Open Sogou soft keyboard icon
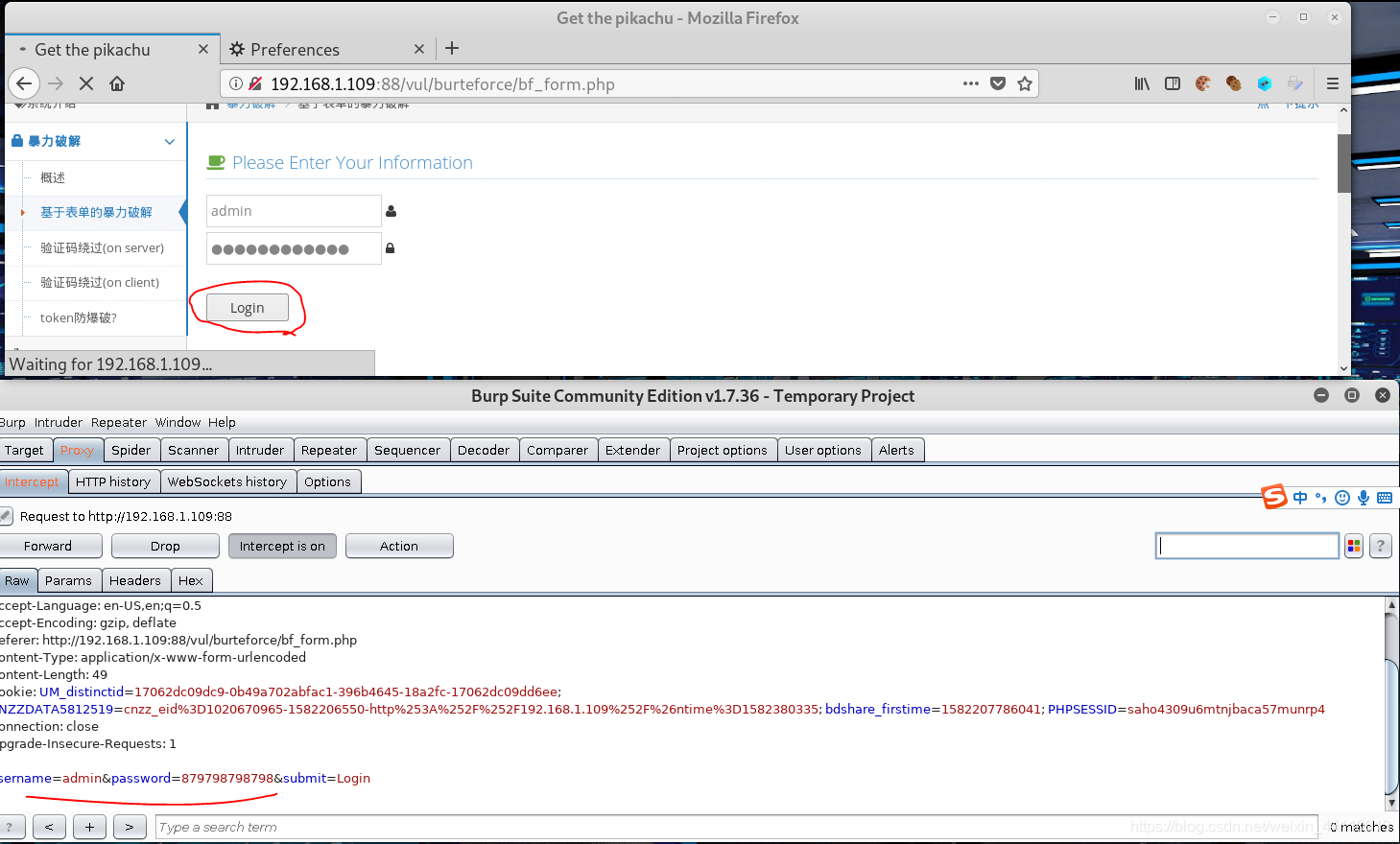This screenshot has width=1400, height=844. 1385,497
